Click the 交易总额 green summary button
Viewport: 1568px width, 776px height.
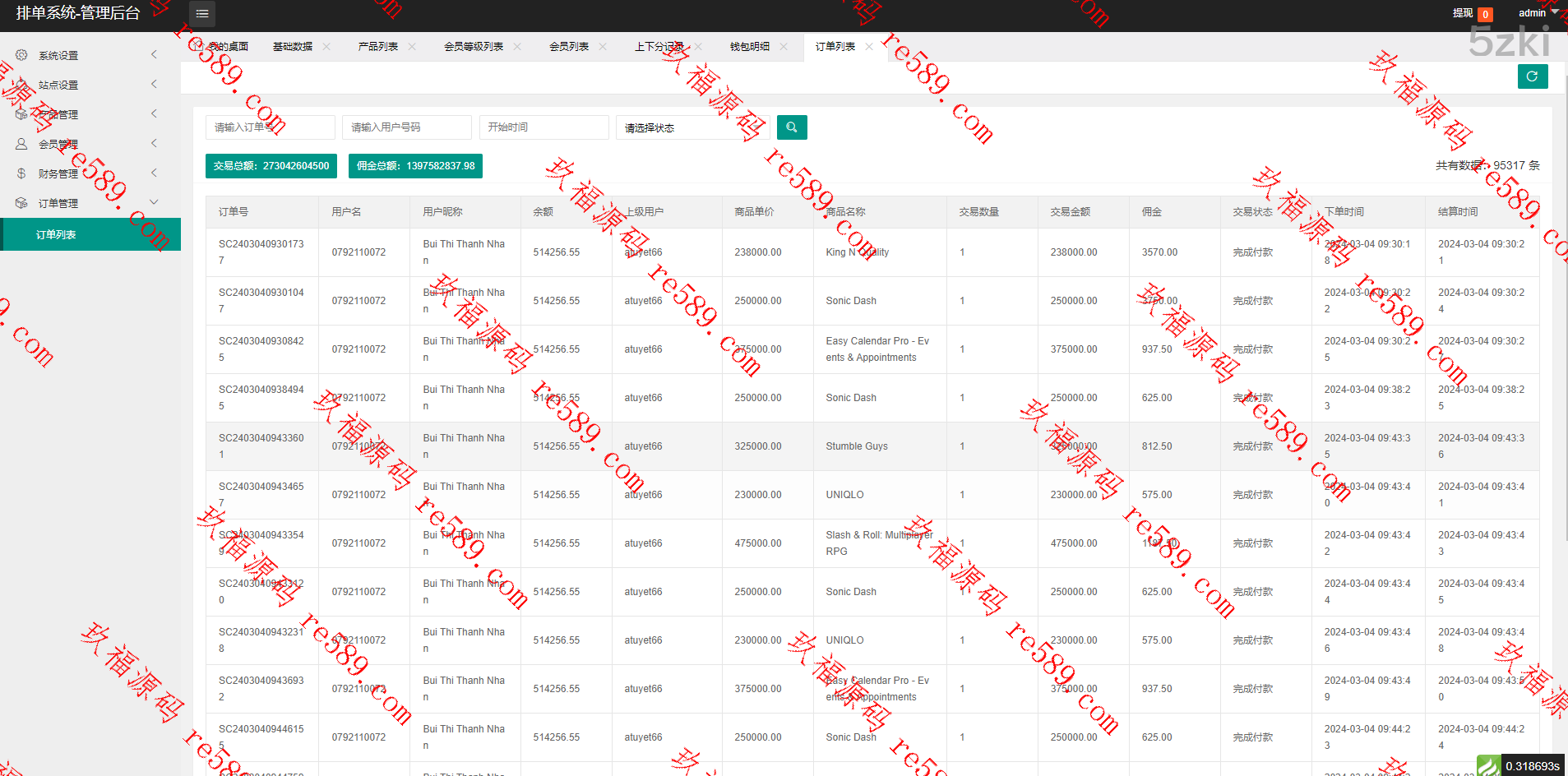pyautogui.click(x=271, y=166)
